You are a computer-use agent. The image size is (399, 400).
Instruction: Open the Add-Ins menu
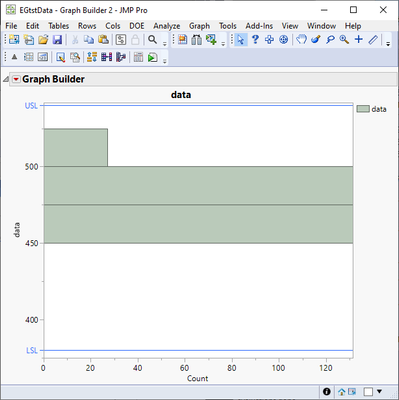click(259, 26)
